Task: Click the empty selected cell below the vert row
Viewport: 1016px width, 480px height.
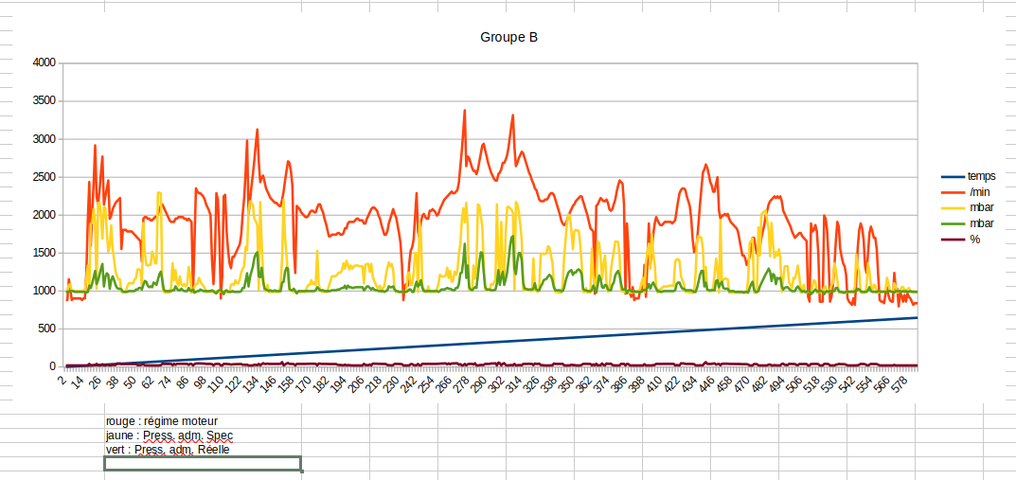Action: click(x=202, y=463)
